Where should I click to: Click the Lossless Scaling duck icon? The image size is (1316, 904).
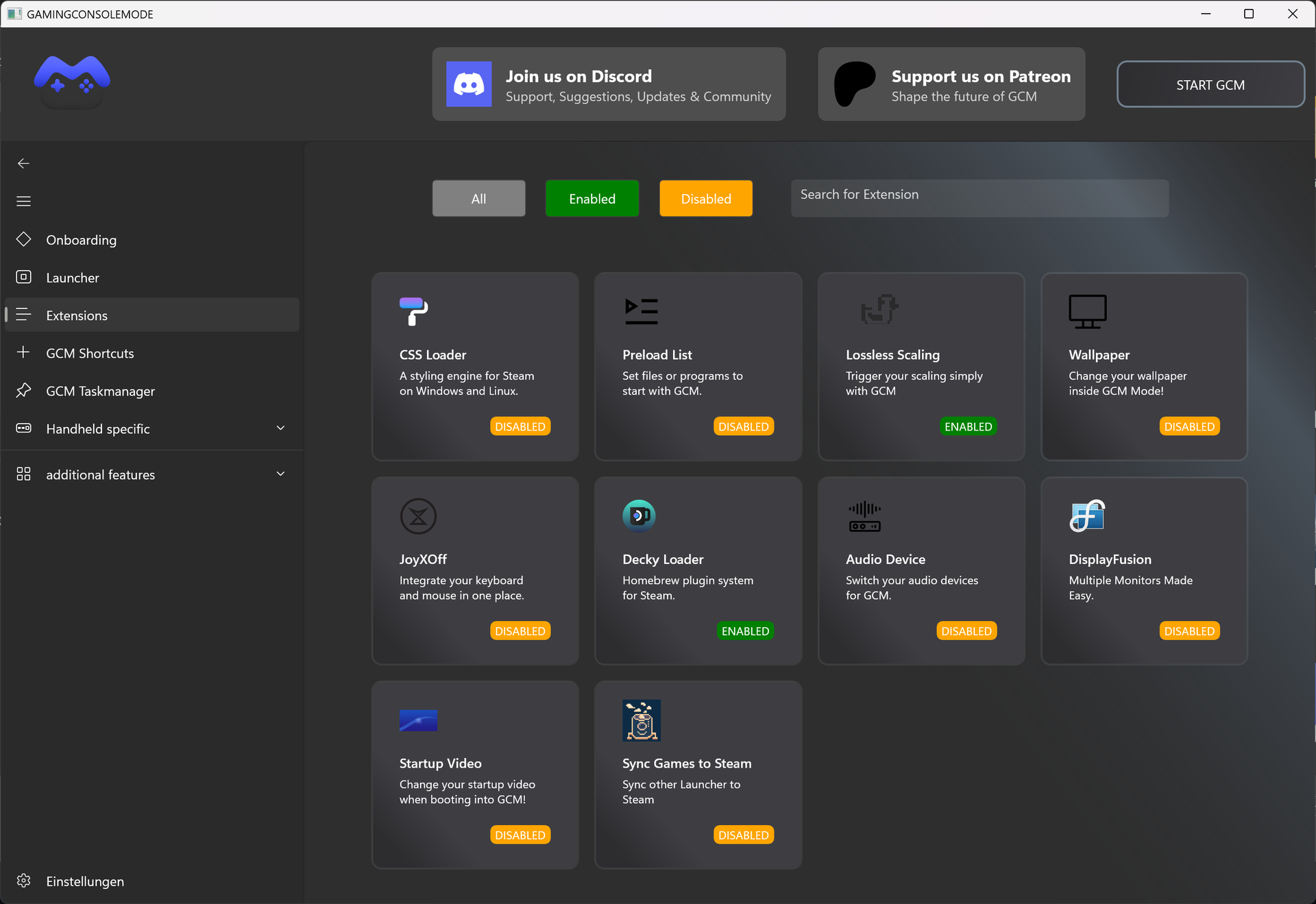tap(879, 310)
